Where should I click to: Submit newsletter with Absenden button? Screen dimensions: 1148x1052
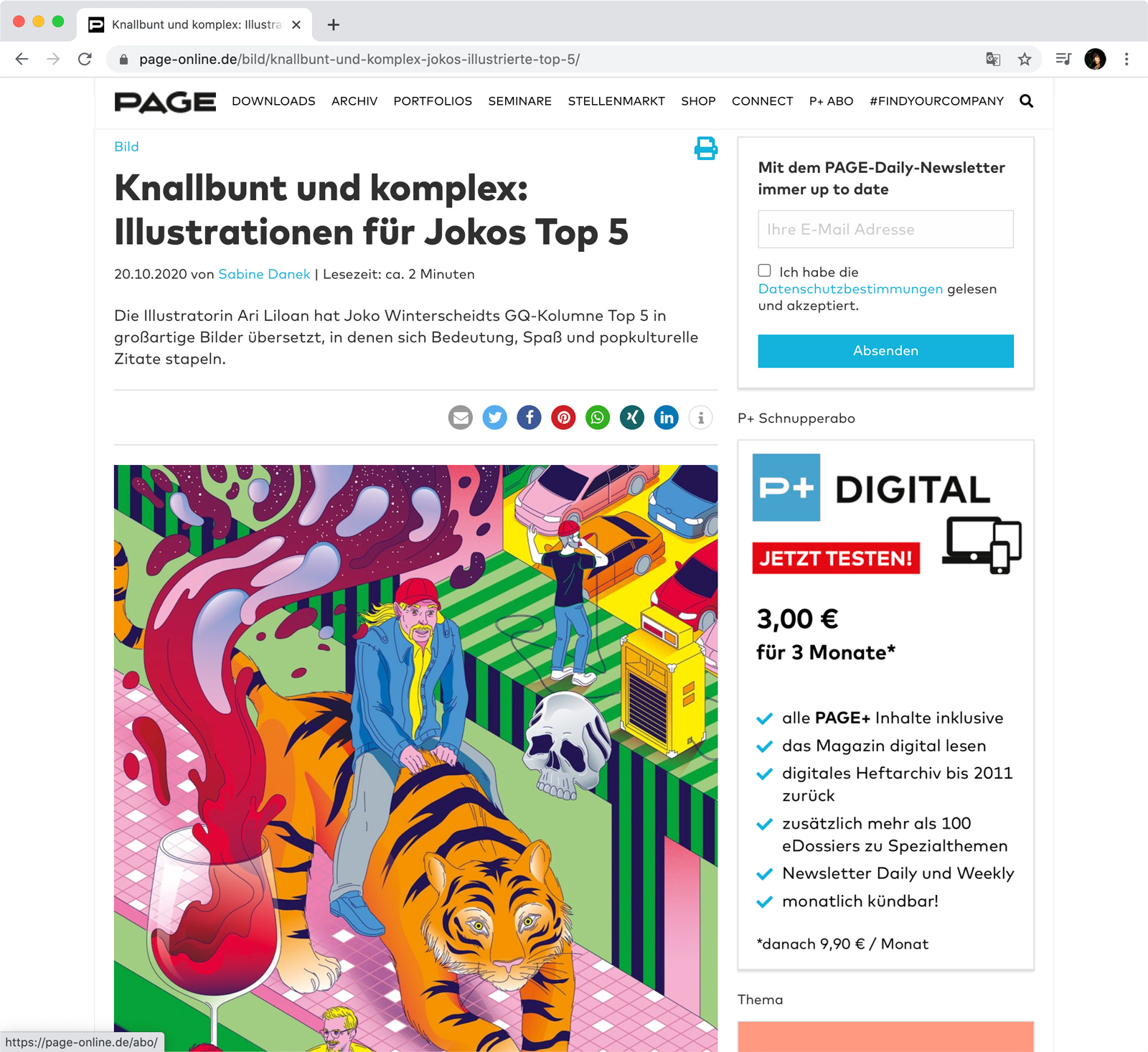coord(885,351)
